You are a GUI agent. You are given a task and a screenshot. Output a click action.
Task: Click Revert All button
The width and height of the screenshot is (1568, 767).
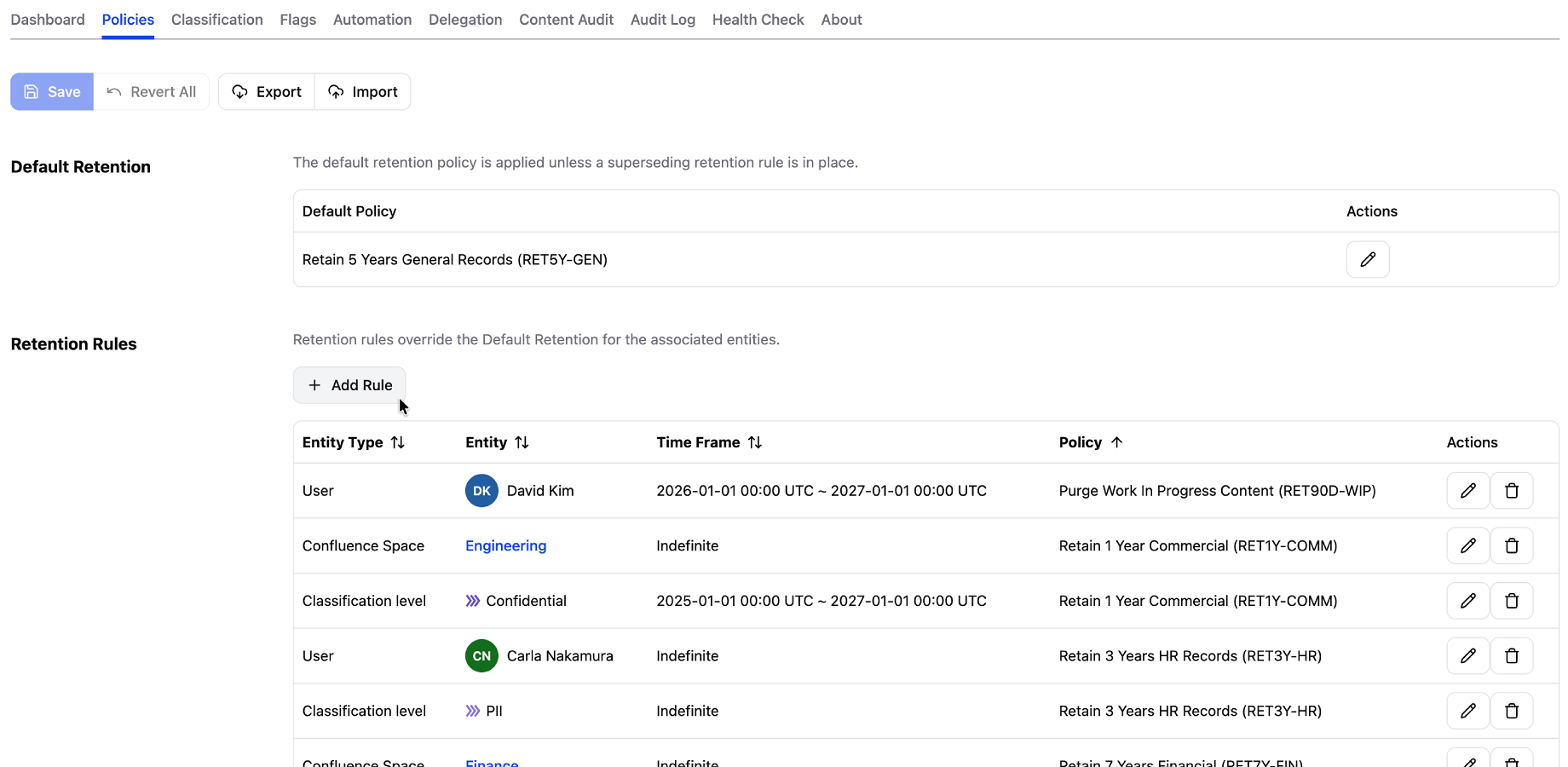pyautogui.click(x=152, y=92)
